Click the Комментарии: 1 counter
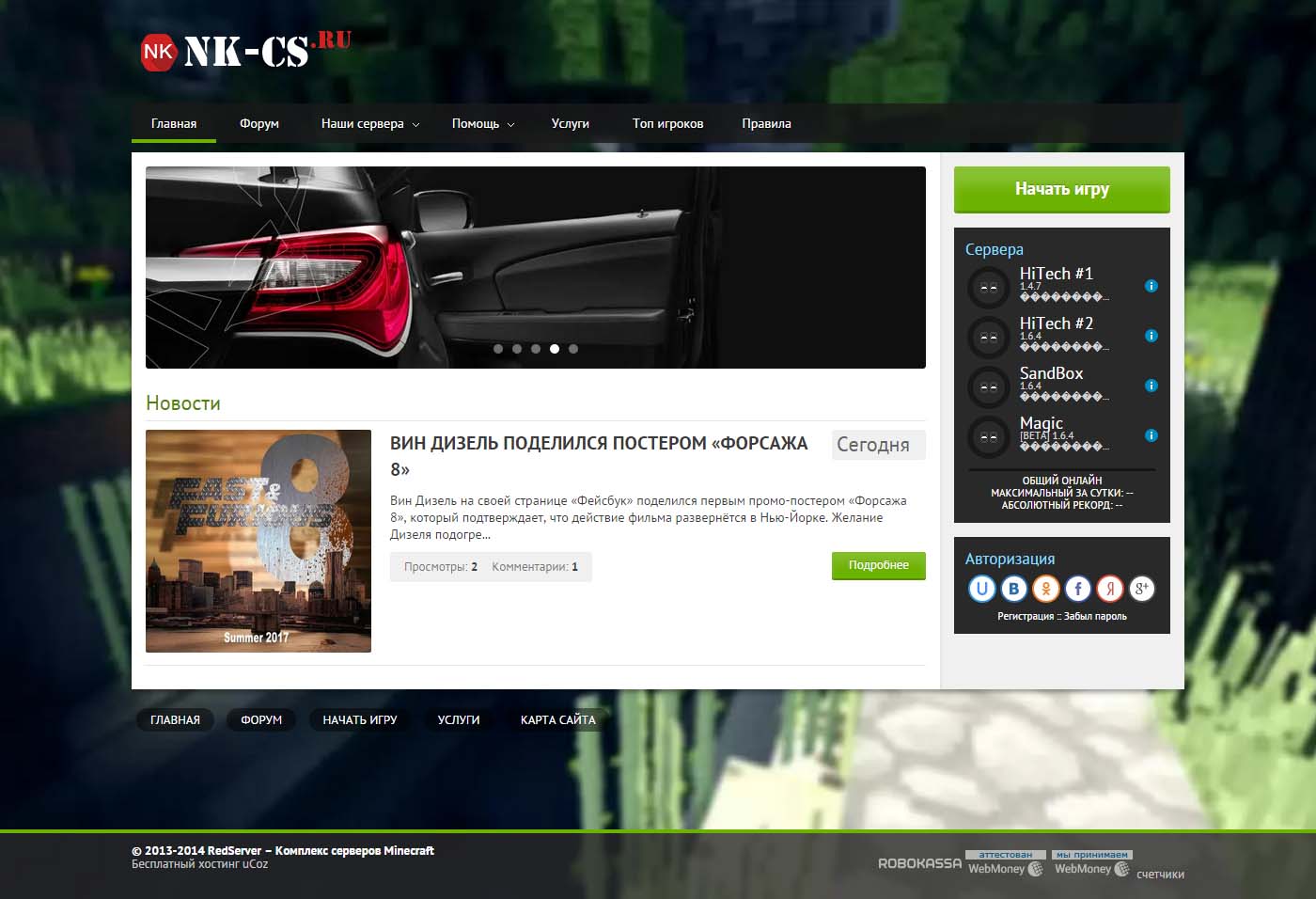 pos(535,567)
